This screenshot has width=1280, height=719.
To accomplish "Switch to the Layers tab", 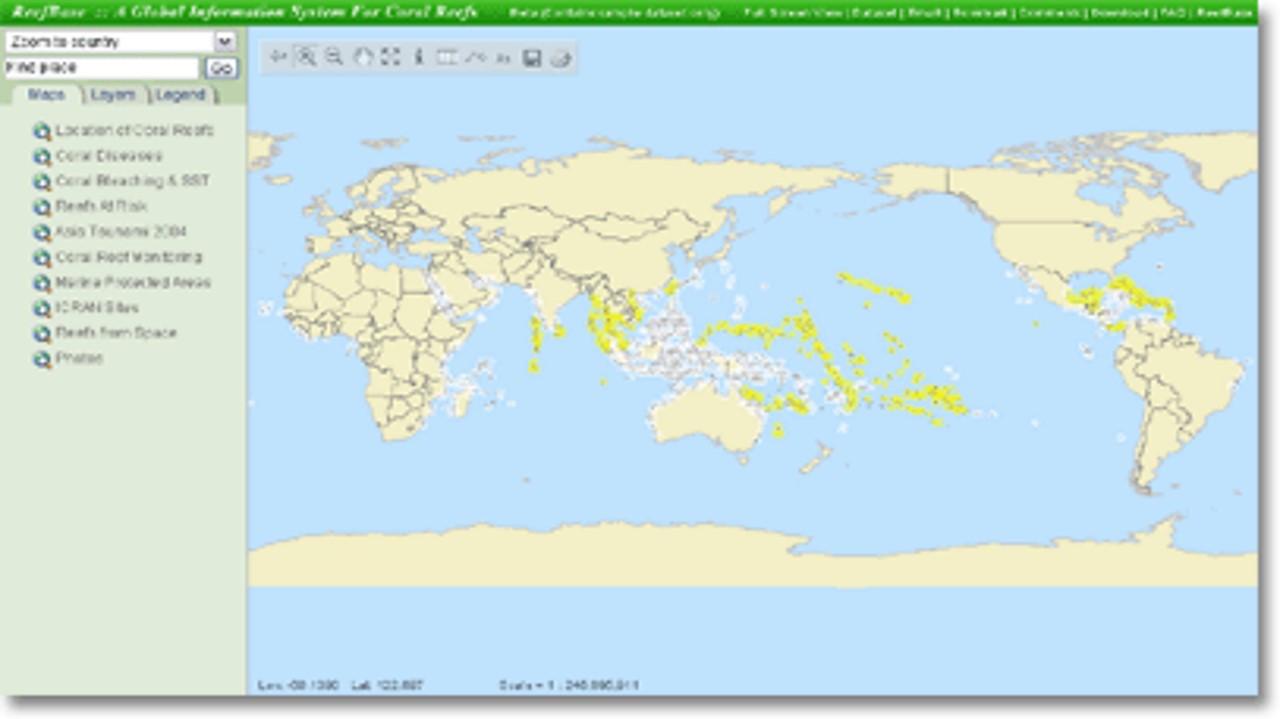I will point(112,95).
